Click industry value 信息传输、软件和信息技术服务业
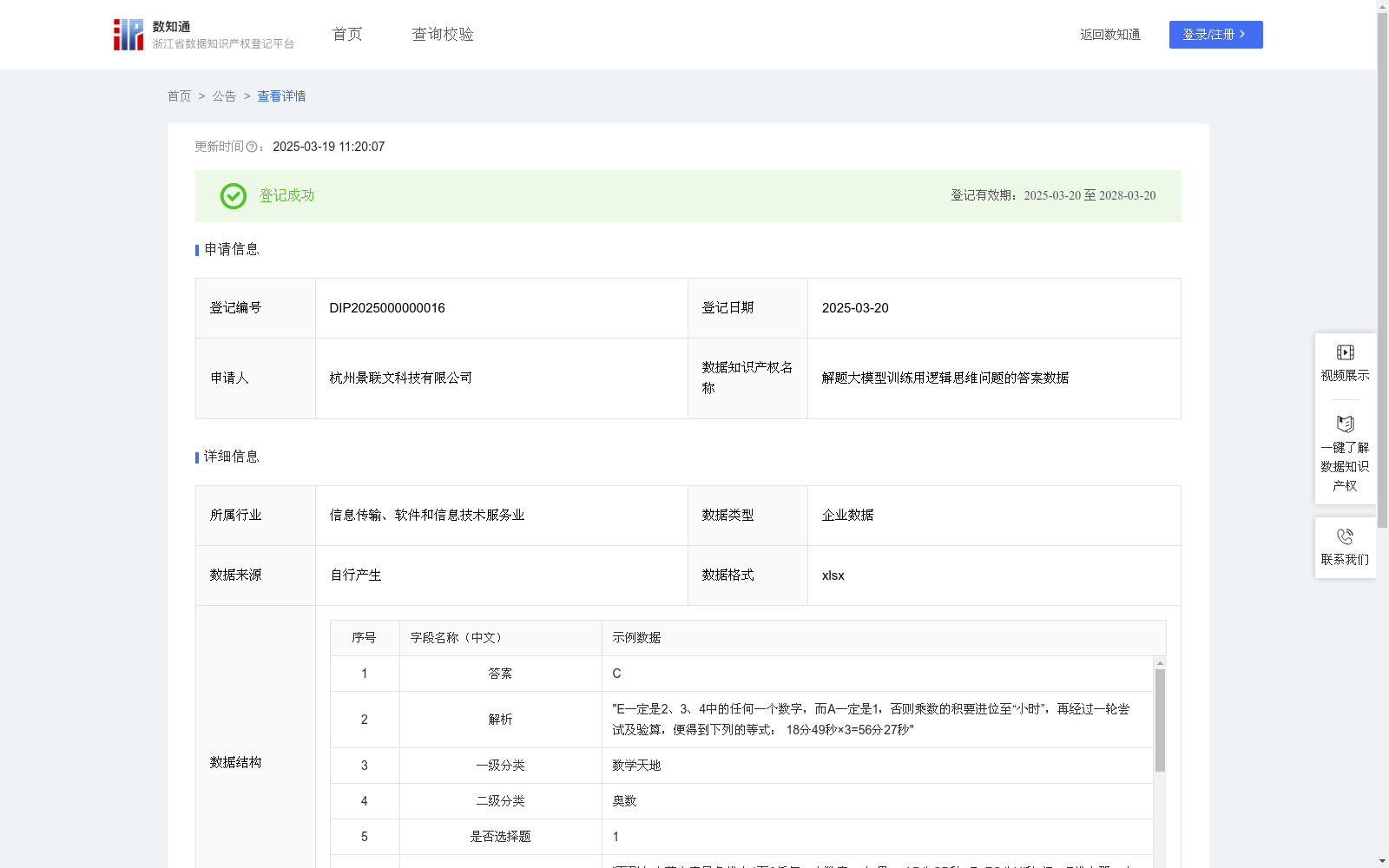Viewport: 1389px width, 868px height. (x=426, y=515)
